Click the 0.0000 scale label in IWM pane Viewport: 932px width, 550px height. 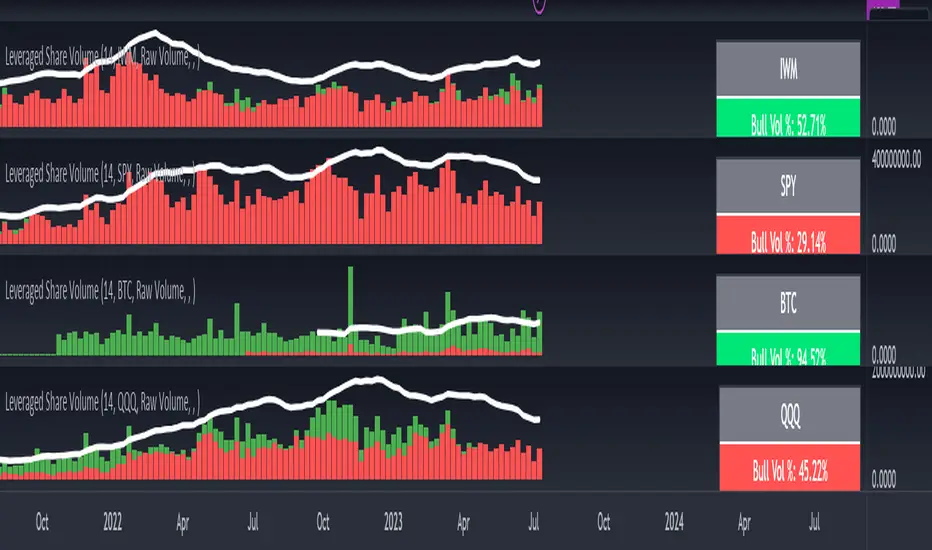click(x=883, y=126)
